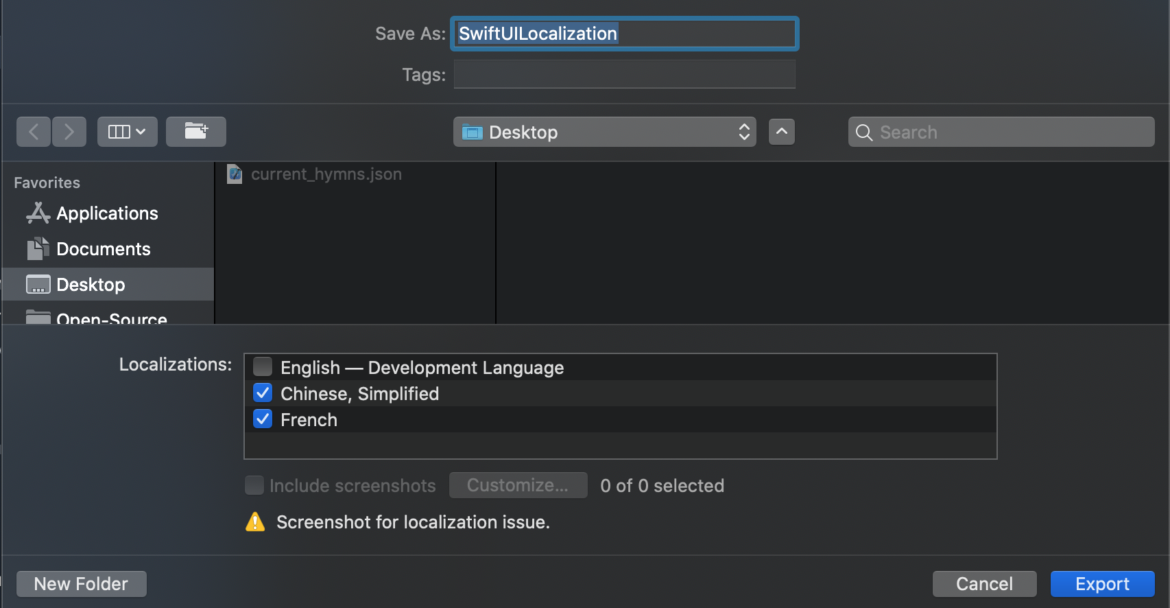Click the Export button

[1102, 583]
